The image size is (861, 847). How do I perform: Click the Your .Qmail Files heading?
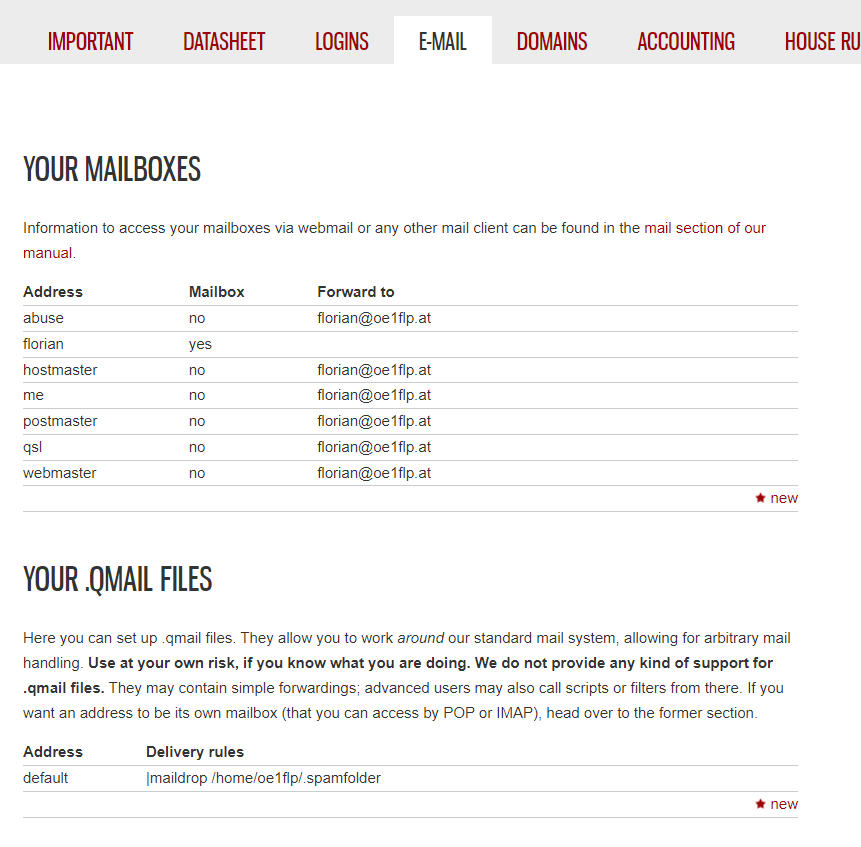point(118,580)
